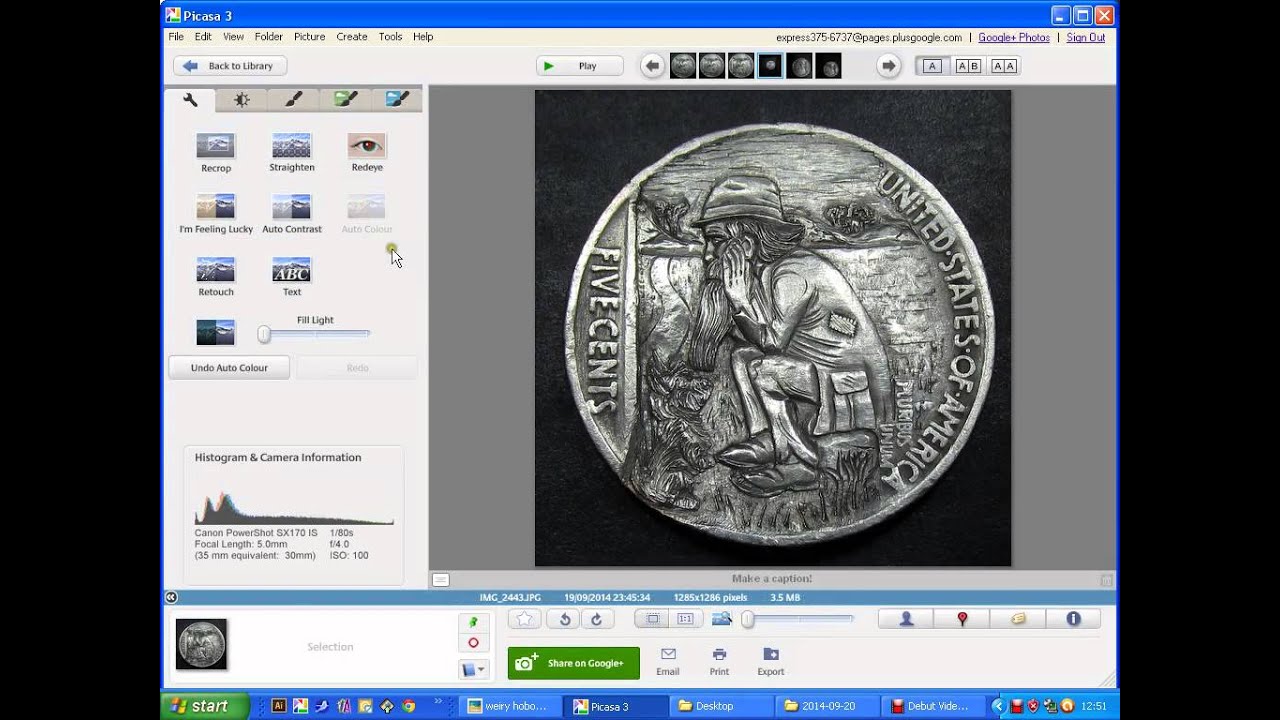Click Share on Google+ button

(x=573, y=663)
